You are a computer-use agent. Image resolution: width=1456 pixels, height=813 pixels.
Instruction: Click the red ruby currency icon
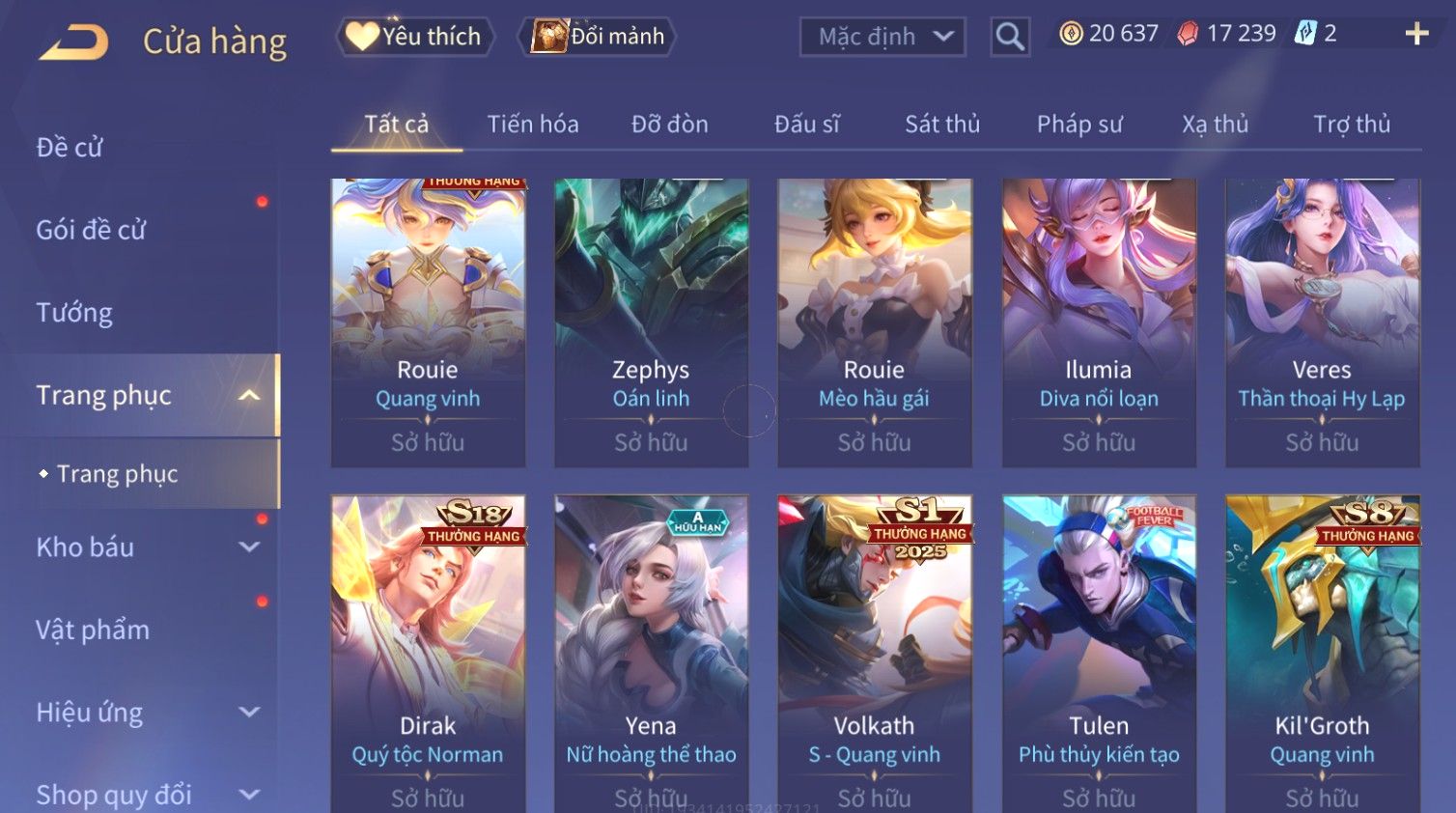click(1188, 34)
